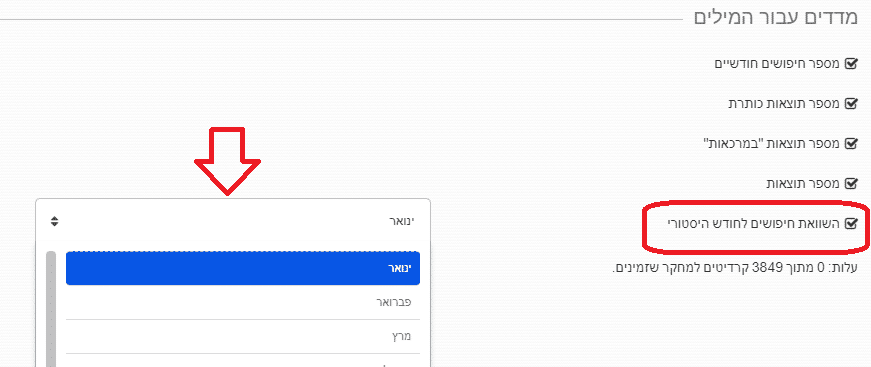Click the month list's vertical scrollbar
871x367 pixels.
coord(51,309)
